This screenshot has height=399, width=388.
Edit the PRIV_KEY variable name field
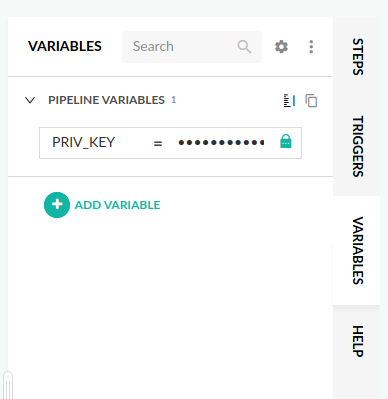click(84, 143)
